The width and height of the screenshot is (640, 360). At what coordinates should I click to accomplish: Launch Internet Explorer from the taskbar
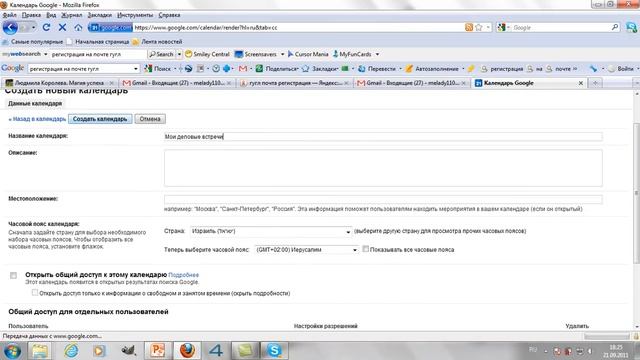[71, 351]
